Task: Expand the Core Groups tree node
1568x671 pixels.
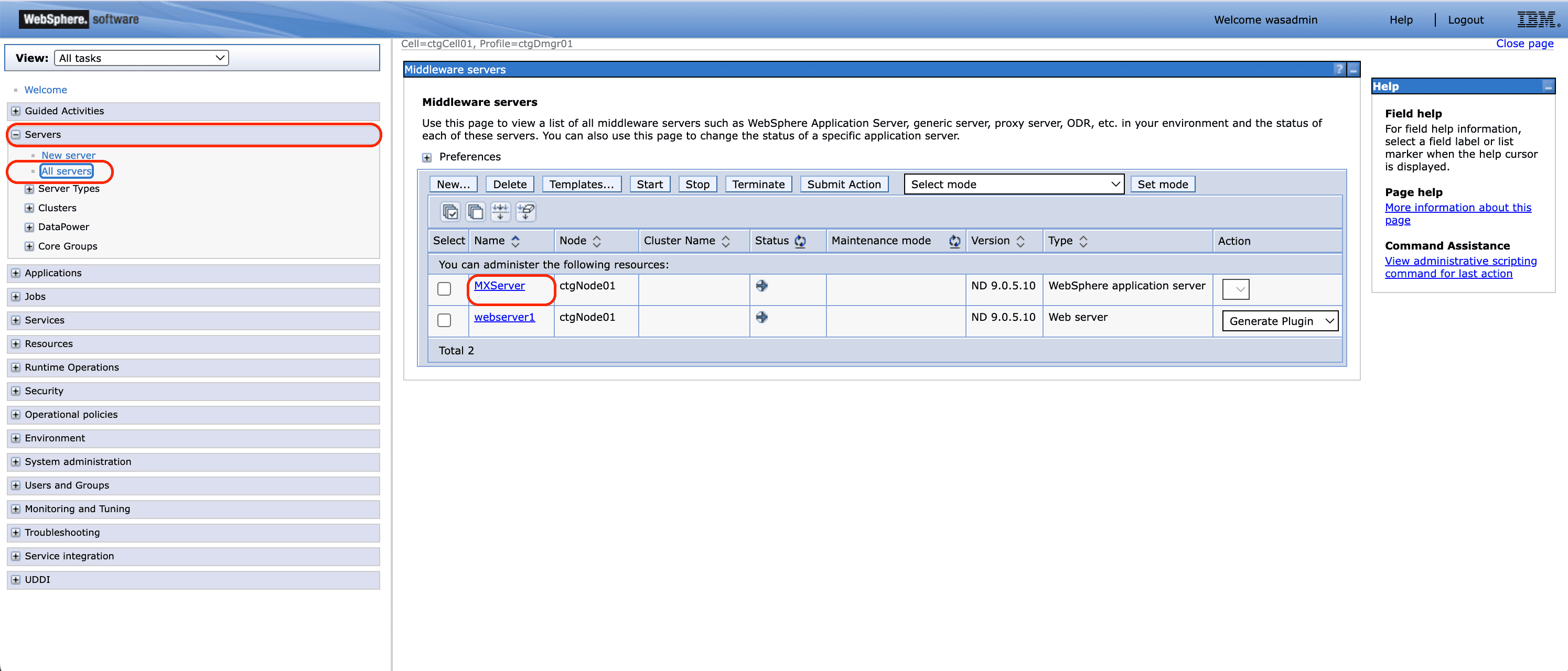Action: pyautogui.click(x=29, y=246)
